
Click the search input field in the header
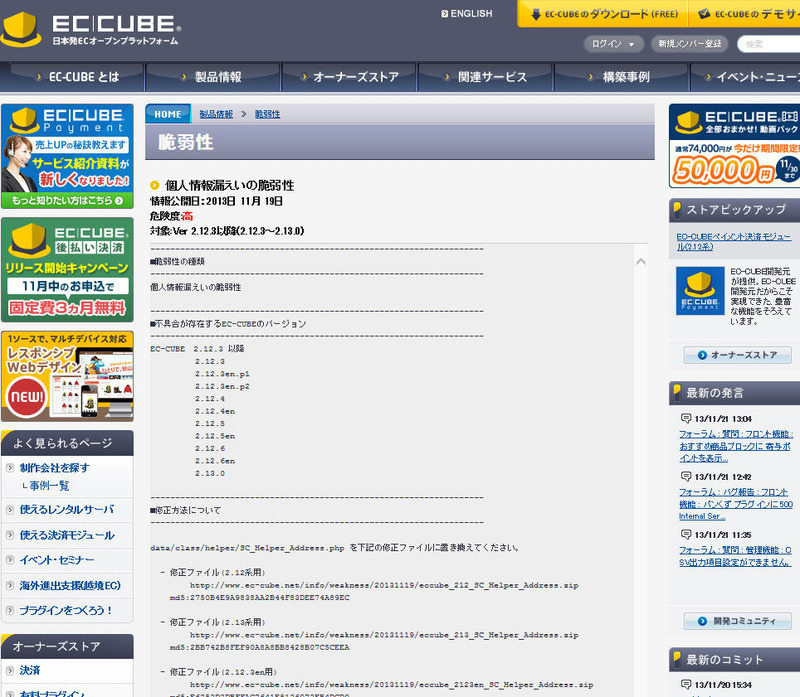click(x=770, y=44)
